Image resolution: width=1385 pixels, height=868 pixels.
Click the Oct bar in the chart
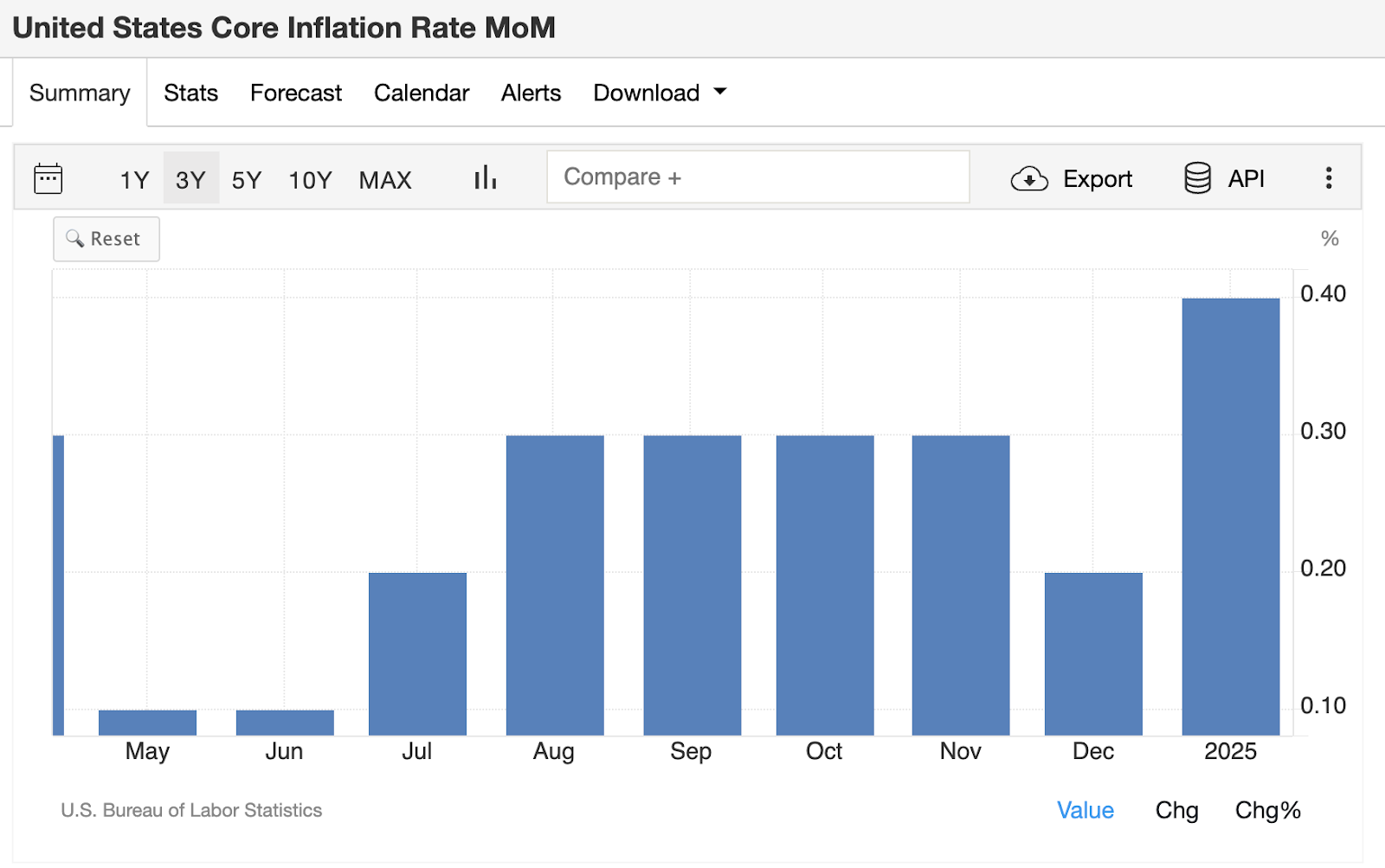click(x=825, y=585)
